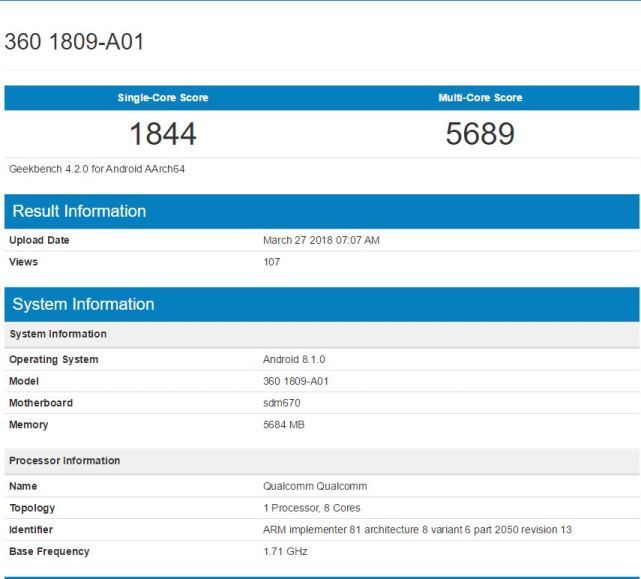
Task: Click the Processor Information subheader
Action: (64, 461)
